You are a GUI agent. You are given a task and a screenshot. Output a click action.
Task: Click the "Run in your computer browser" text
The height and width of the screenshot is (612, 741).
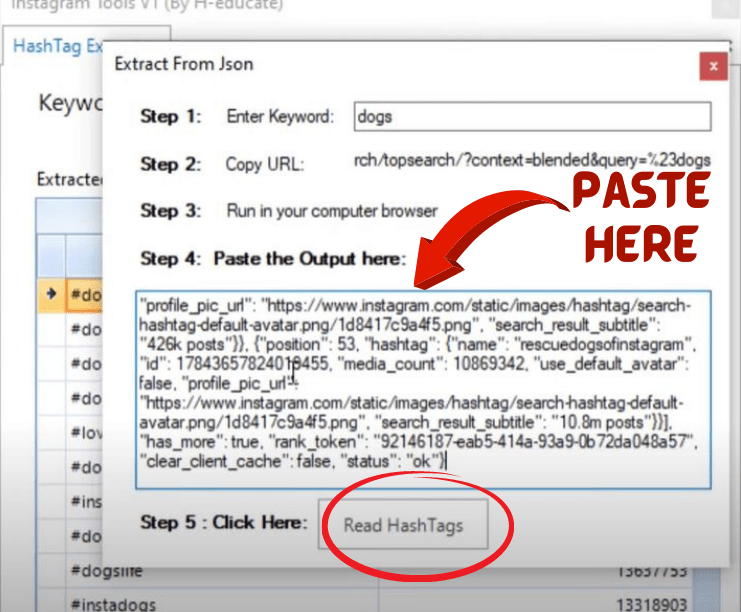click(x=332, y=211)
